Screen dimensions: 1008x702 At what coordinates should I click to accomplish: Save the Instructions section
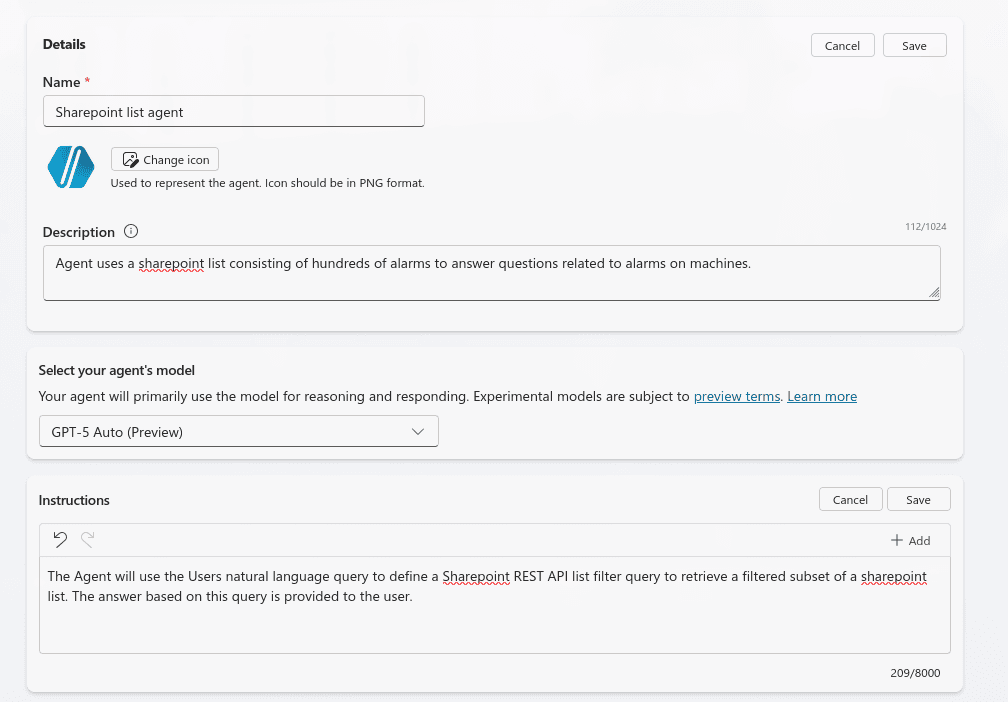[x=918, y=500]
